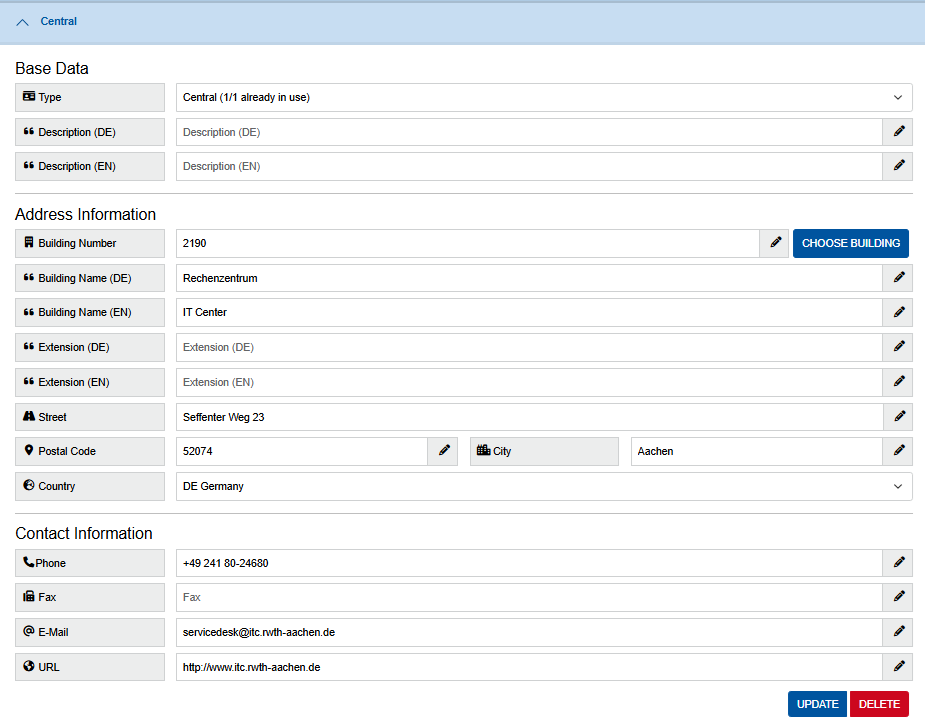Click the CHOOSE BUILDING button
The image size is (925, 721).
tap(850, 243)
